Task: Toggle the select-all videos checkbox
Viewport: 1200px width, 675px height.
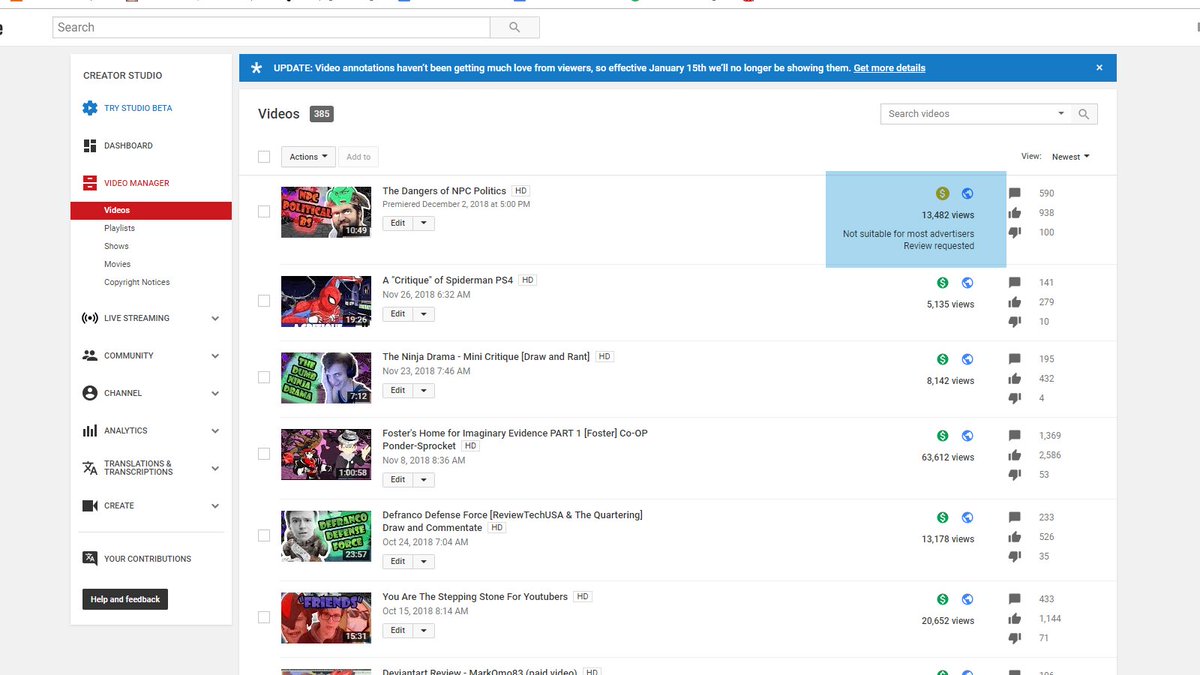Action: pyautogui.click(x=264, y=157)
